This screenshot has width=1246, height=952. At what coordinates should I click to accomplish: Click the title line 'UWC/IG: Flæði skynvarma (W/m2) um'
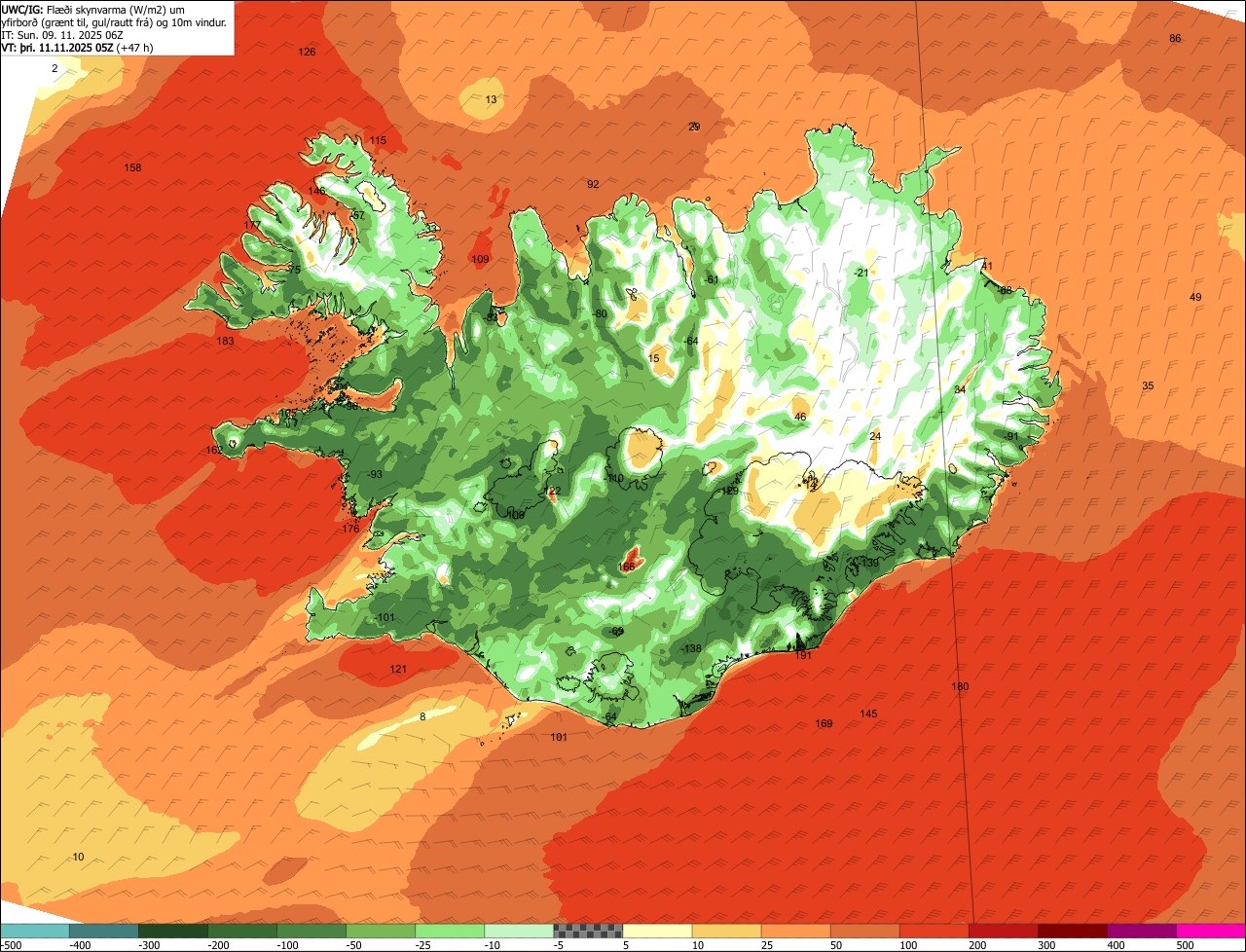(x=93, y=9)
